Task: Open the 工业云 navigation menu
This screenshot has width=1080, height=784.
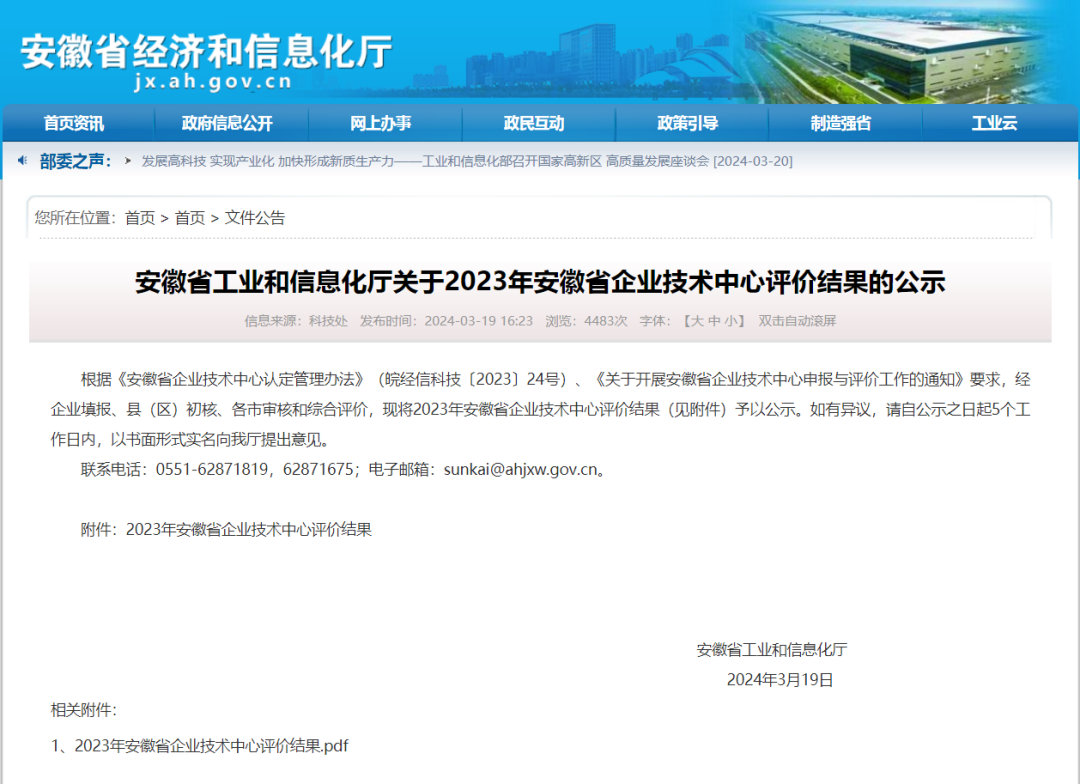Action: tap(997, 122)
